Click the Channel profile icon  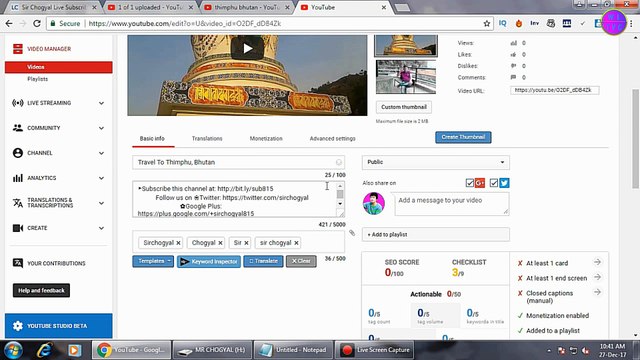click(x=18, y=153)
